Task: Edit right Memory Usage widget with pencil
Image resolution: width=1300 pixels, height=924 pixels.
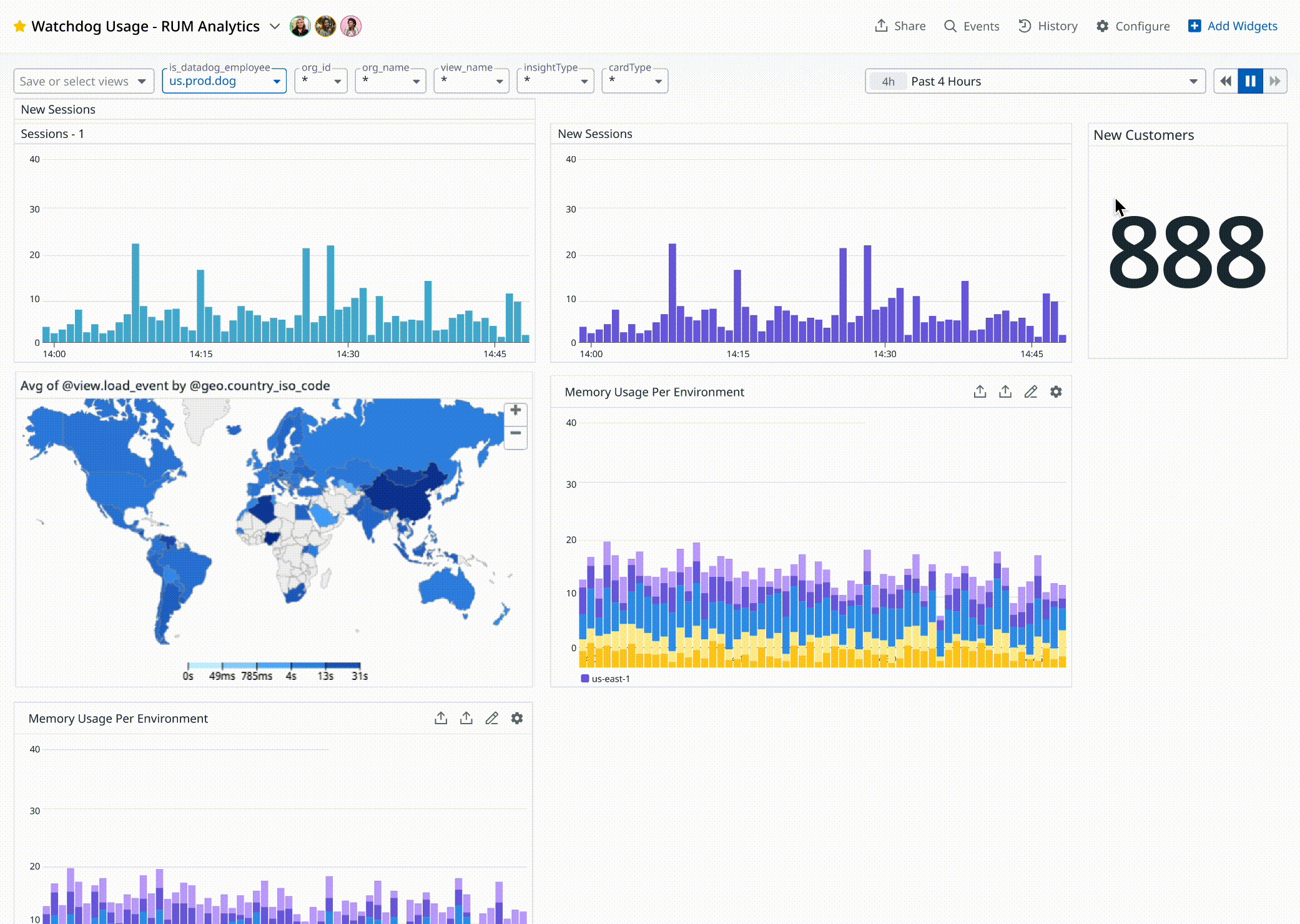Action: click(x=1030, y=392)
